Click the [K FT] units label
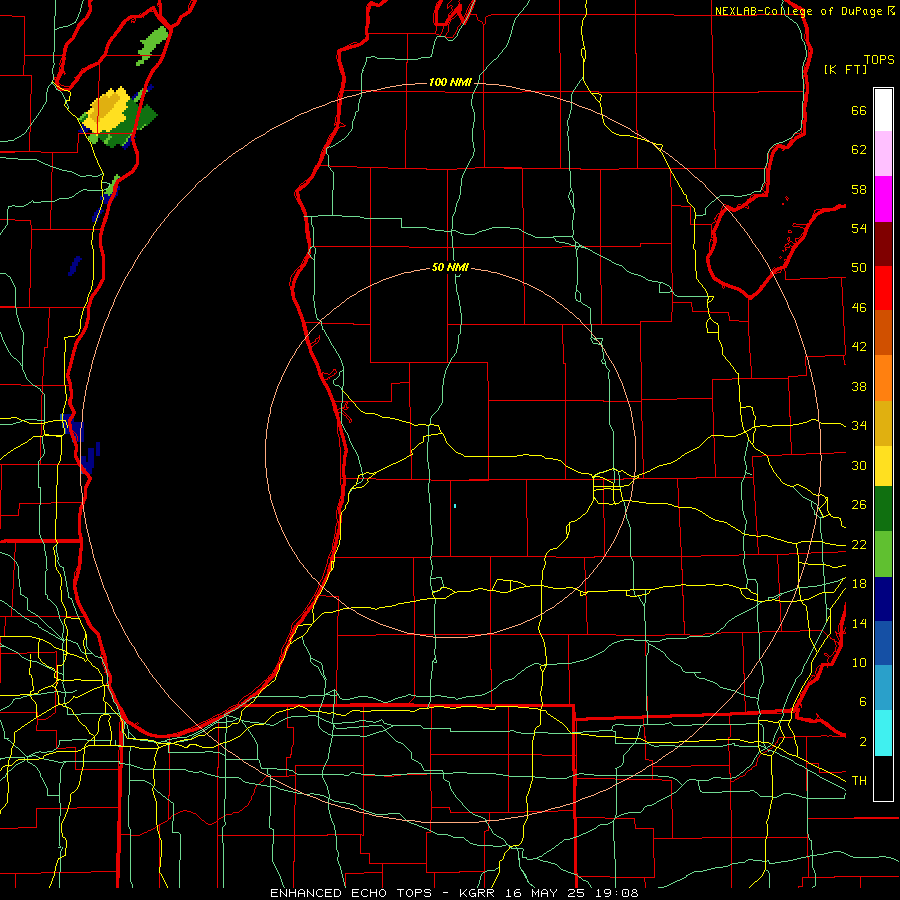 point(845,69)
